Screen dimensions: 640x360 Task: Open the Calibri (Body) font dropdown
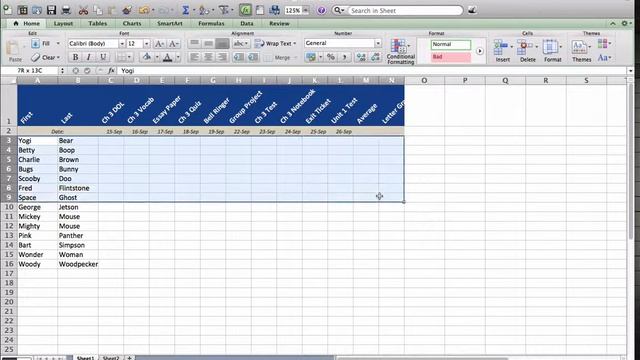coord(122,43)
